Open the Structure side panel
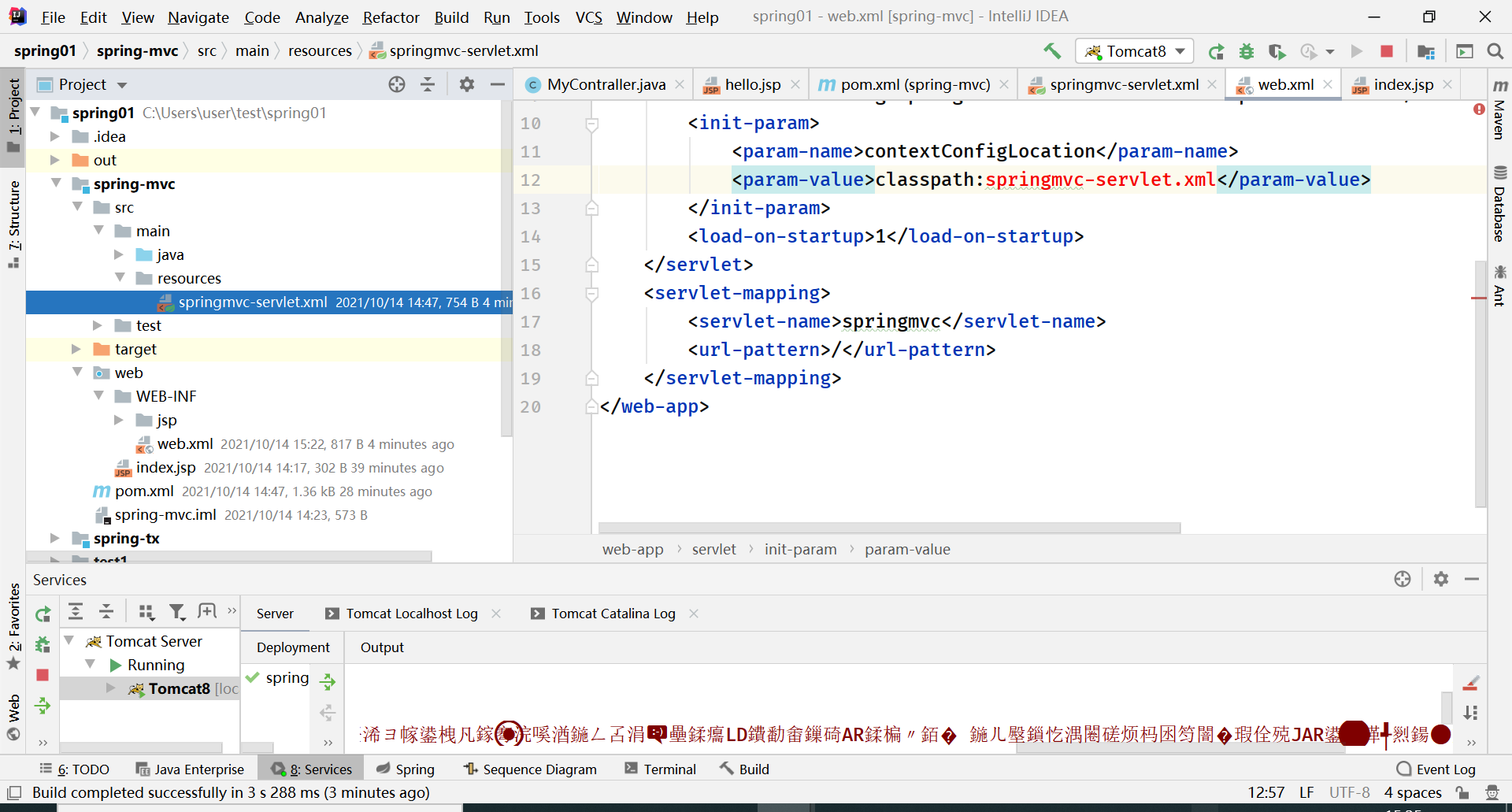This screenshot has width=1512, height=812. 14,224
